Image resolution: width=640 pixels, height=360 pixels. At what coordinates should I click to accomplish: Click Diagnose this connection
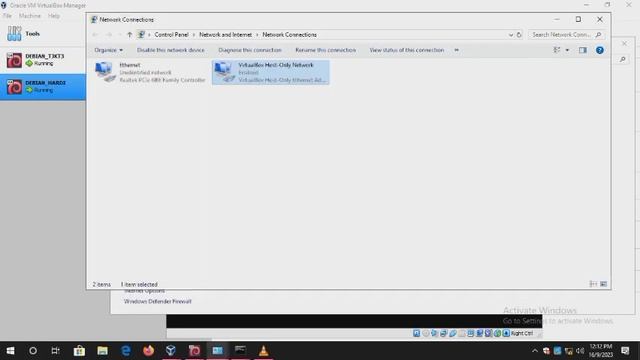click(250, 50)
